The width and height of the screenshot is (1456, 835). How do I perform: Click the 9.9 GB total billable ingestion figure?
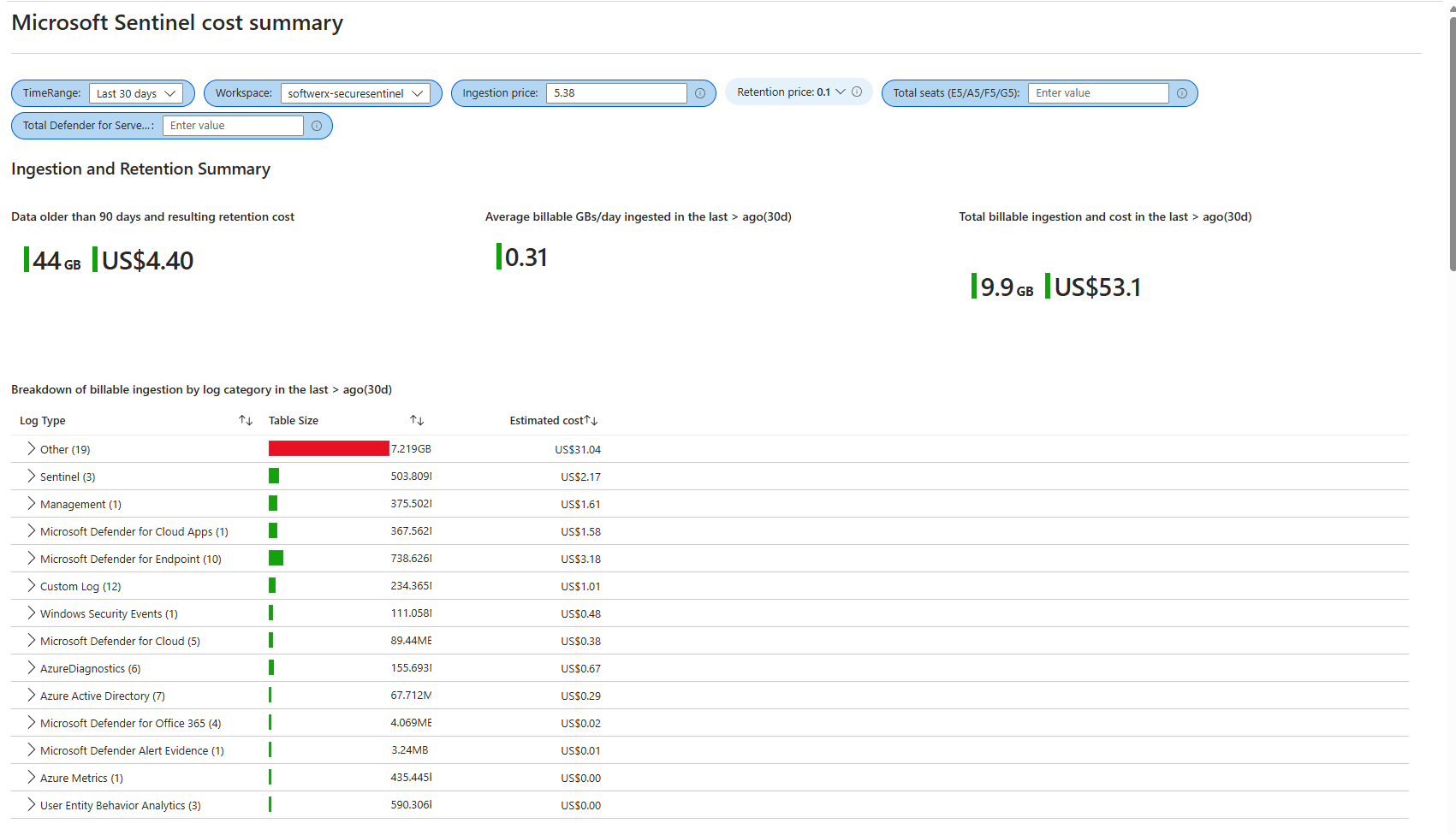coord(1003,287)
